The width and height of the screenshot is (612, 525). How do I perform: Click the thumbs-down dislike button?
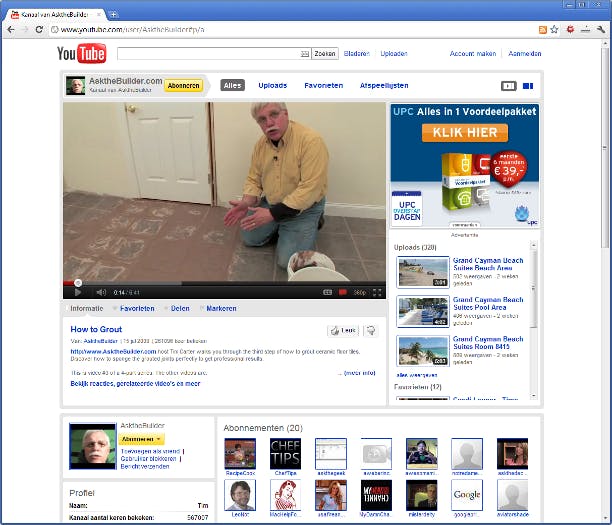click(x=371, y=331)
